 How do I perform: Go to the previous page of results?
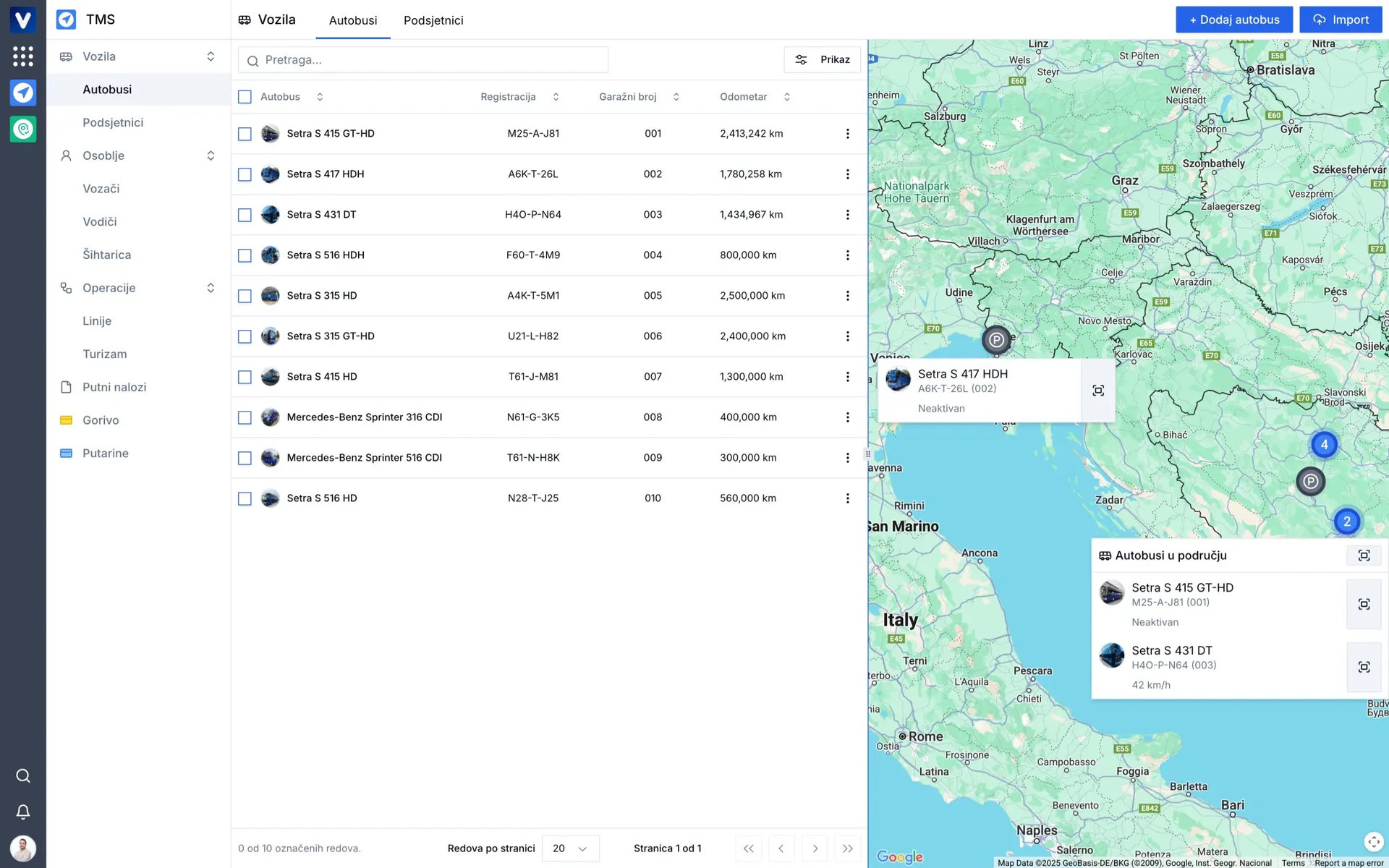coord(781,848)
